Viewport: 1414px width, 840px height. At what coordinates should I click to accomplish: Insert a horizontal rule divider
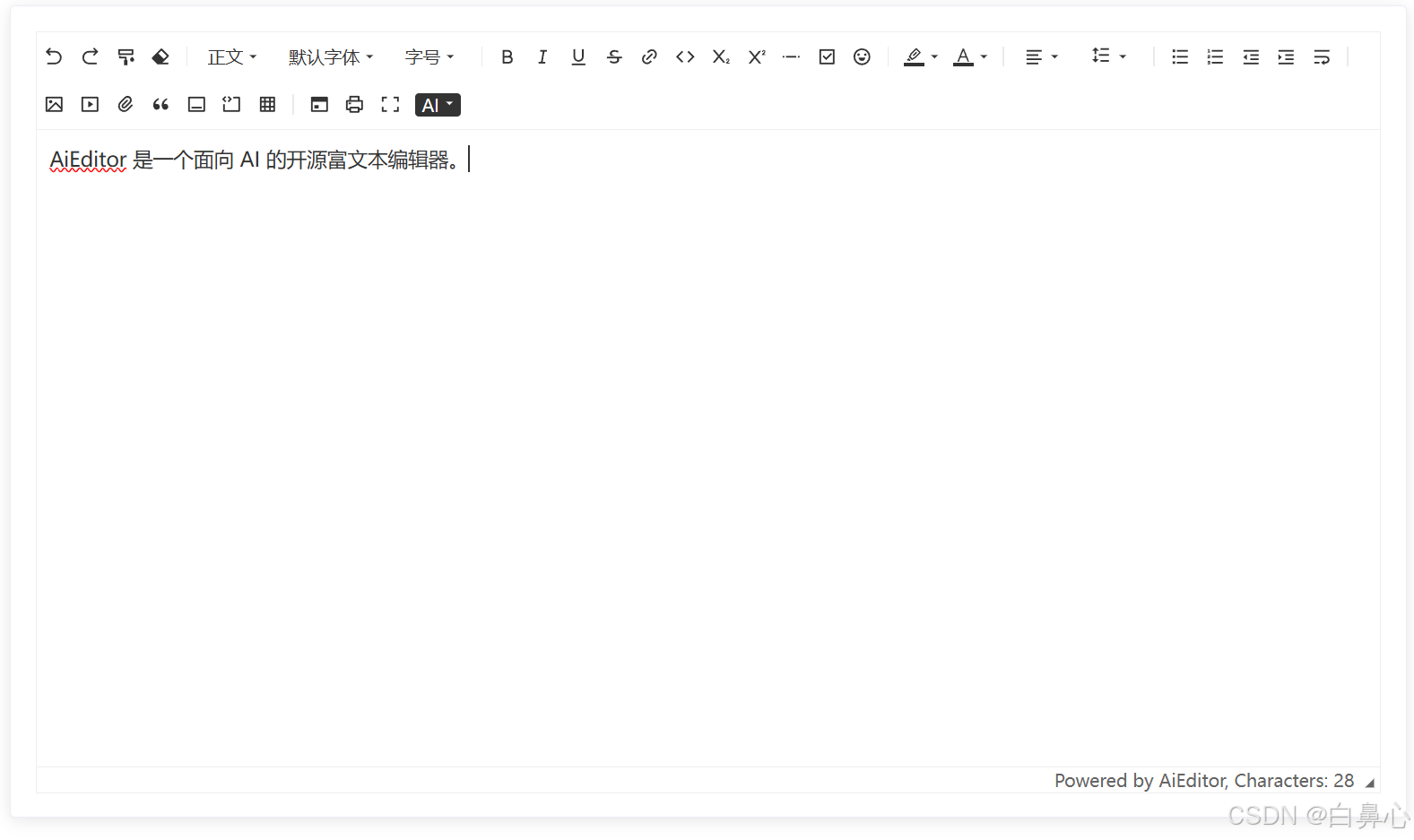[x=791, y=56]
